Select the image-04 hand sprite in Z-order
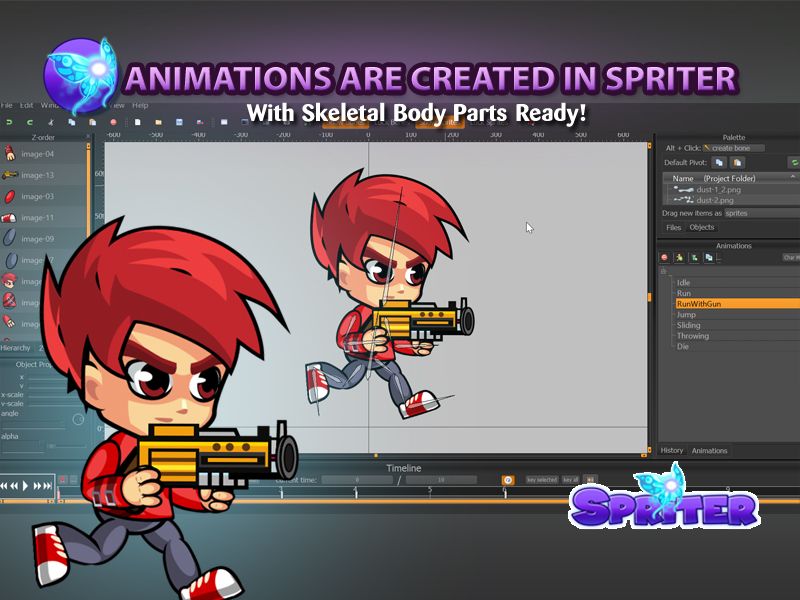The height and width of the screenshot is (600, 800). point(9,153)
